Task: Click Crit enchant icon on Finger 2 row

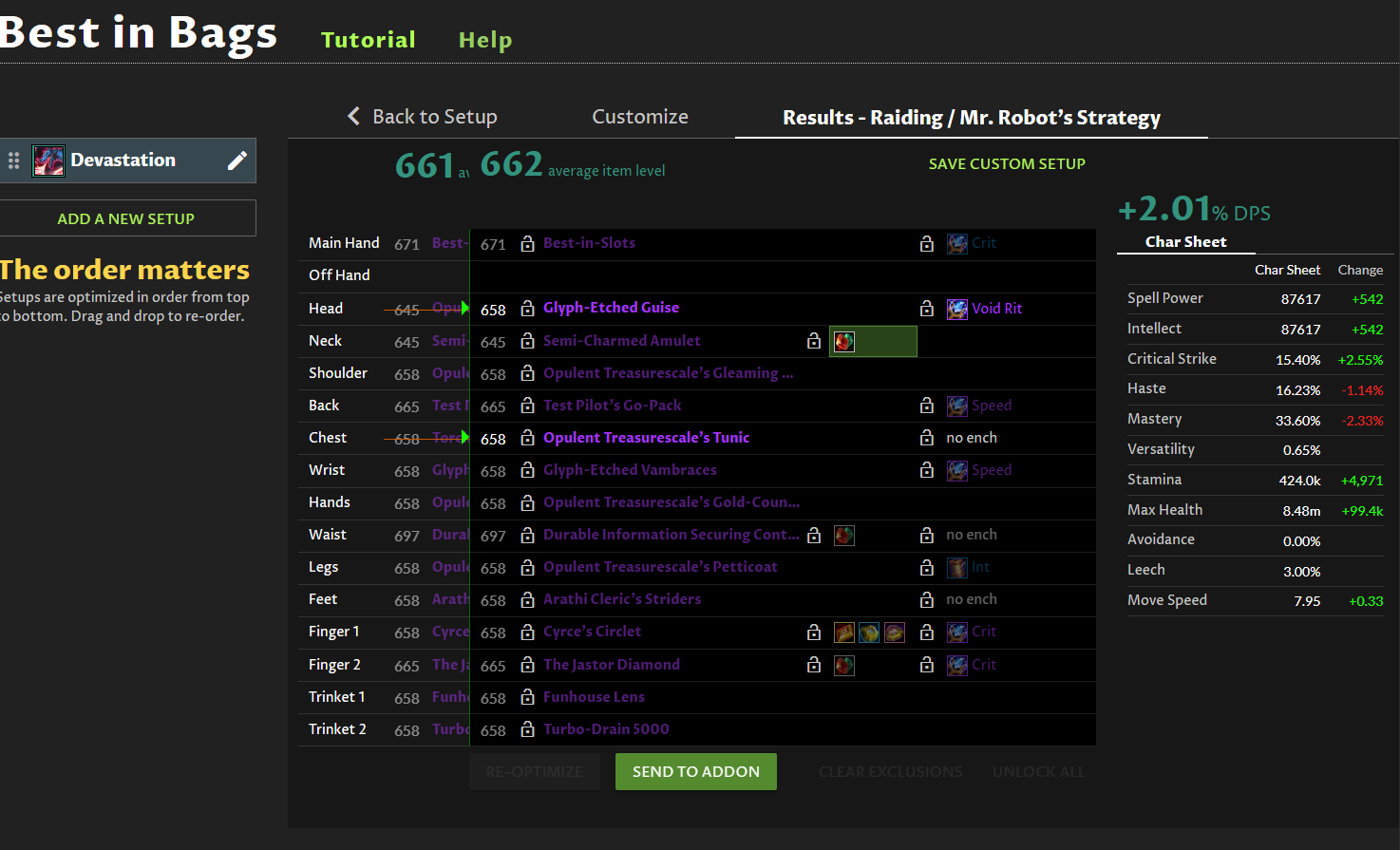Action: tap(957, 665)
